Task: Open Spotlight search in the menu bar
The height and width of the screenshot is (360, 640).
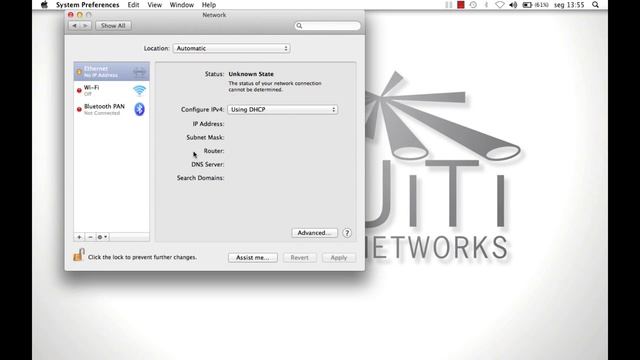Action: (596, 5)
